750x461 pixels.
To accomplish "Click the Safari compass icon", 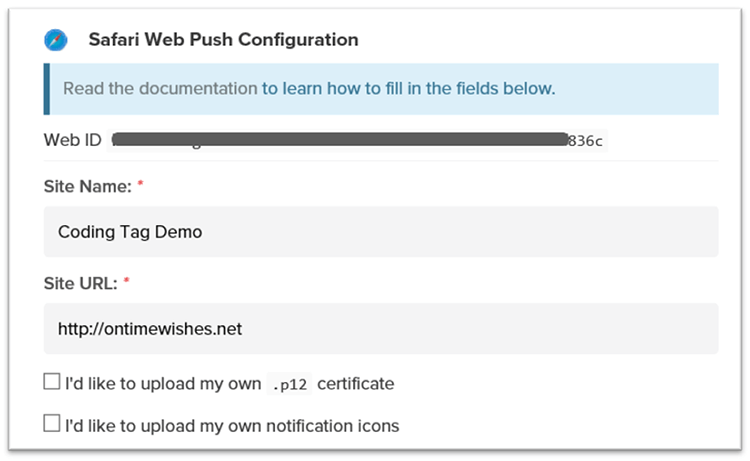I will pos(55,41).
